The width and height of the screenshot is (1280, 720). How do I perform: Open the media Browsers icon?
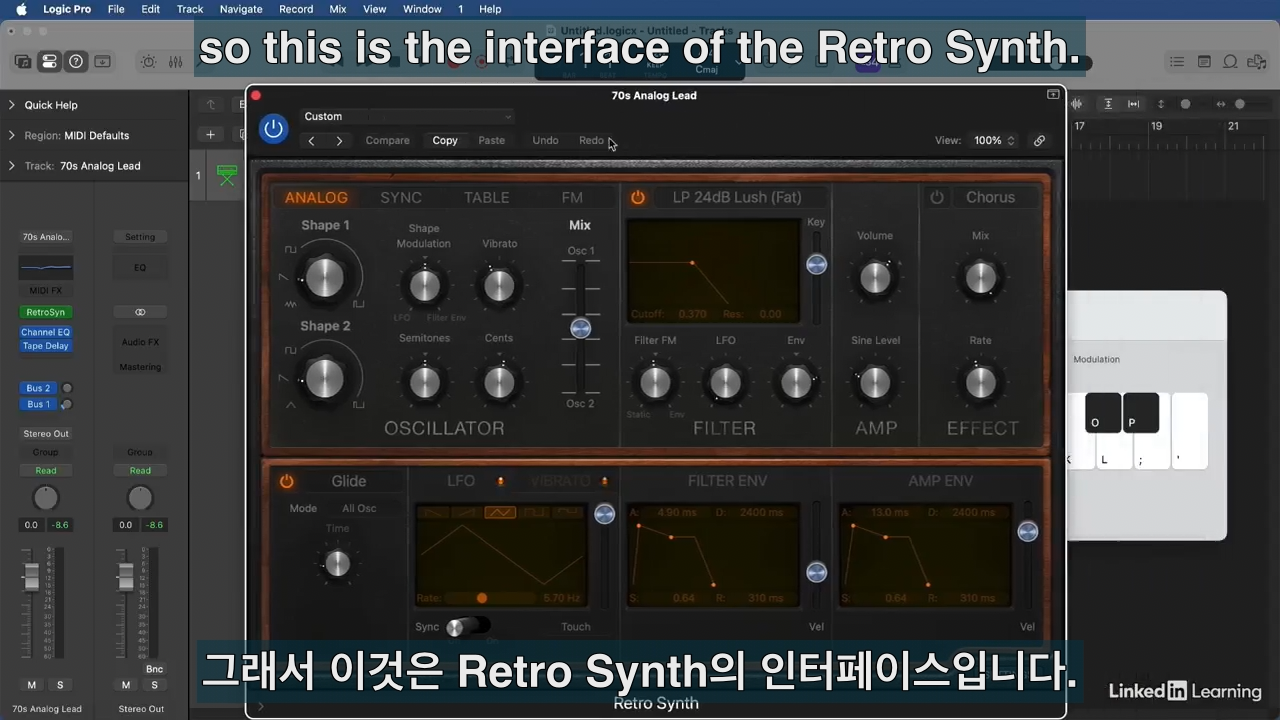[x=1256, y=62]
